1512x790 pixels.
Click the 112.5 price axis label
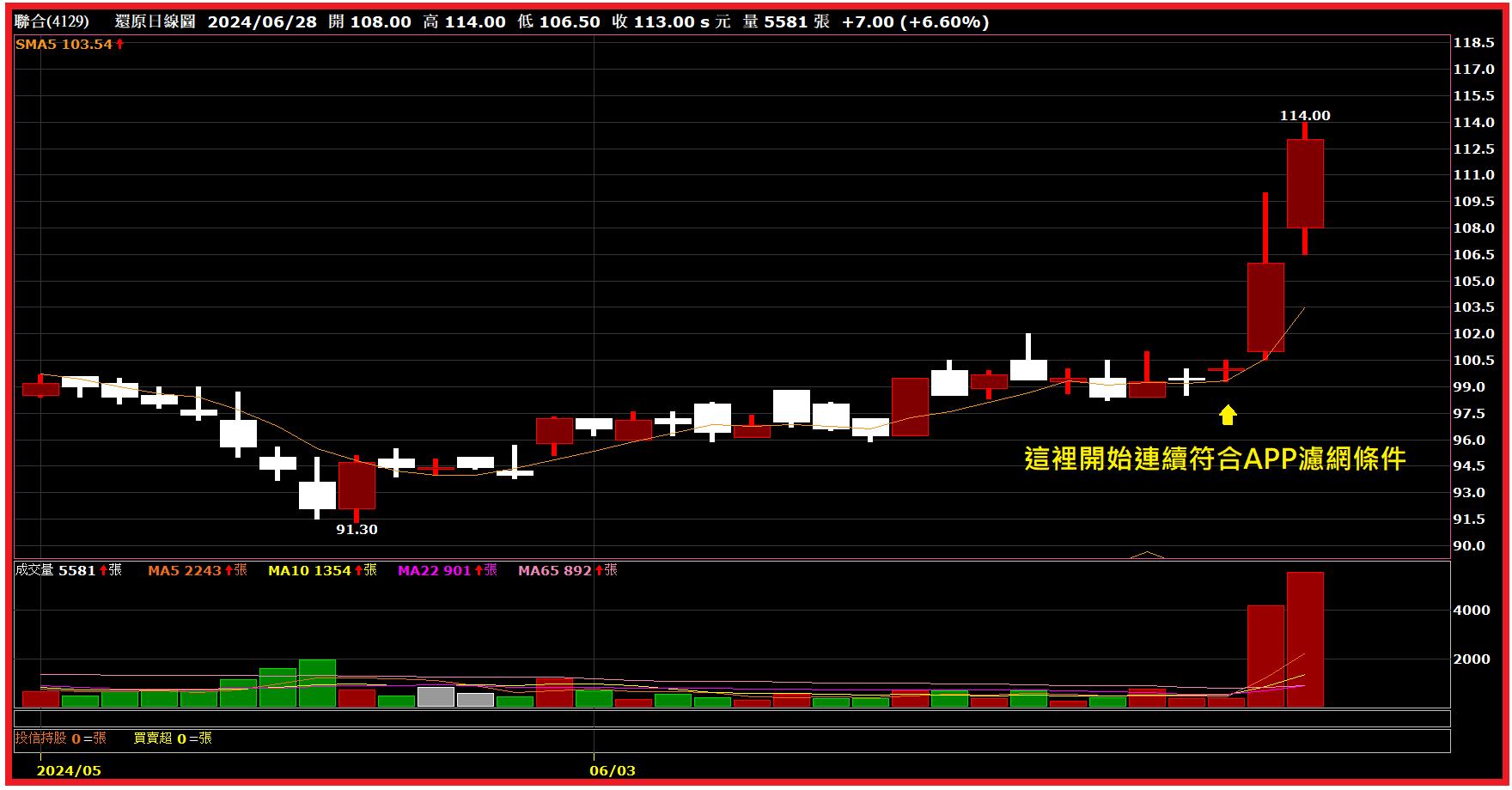(x=1473, y=149)
